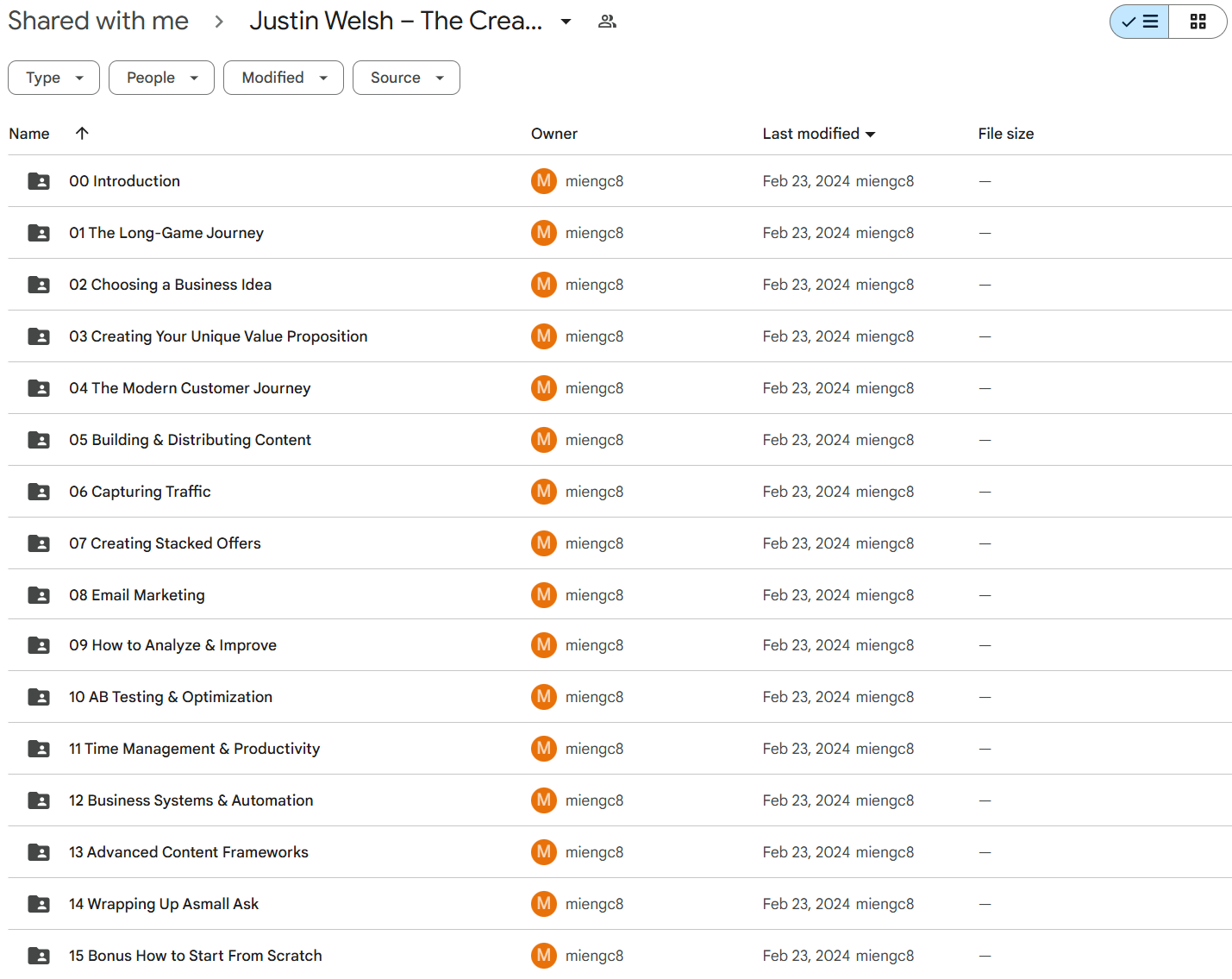Screen dimensions: 1232x979
Task: Open 11 Time Management & Productivity
Action: (195, 749)
